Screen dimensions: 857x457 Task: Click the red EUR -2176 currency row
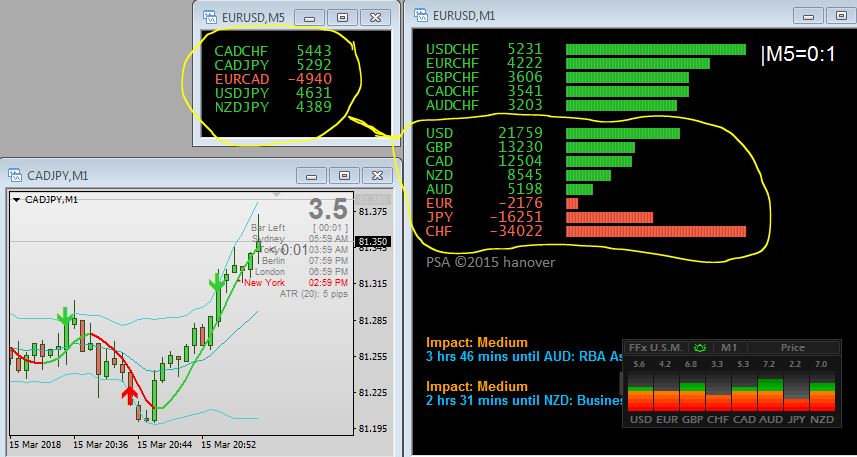[x=502, y=203]
